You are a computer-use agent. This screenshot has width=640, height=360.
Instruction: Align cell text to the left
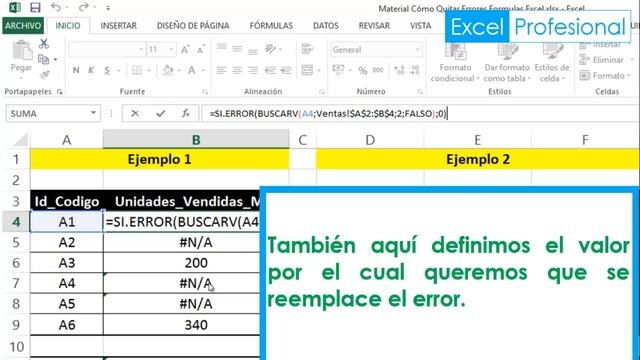[x=222, y=70]
